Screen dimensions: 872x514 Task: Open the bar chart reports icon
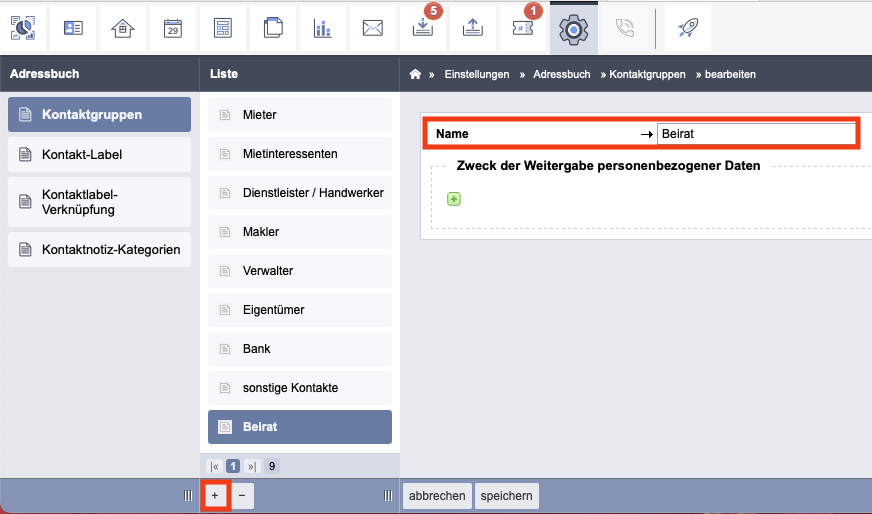point(323,28)
